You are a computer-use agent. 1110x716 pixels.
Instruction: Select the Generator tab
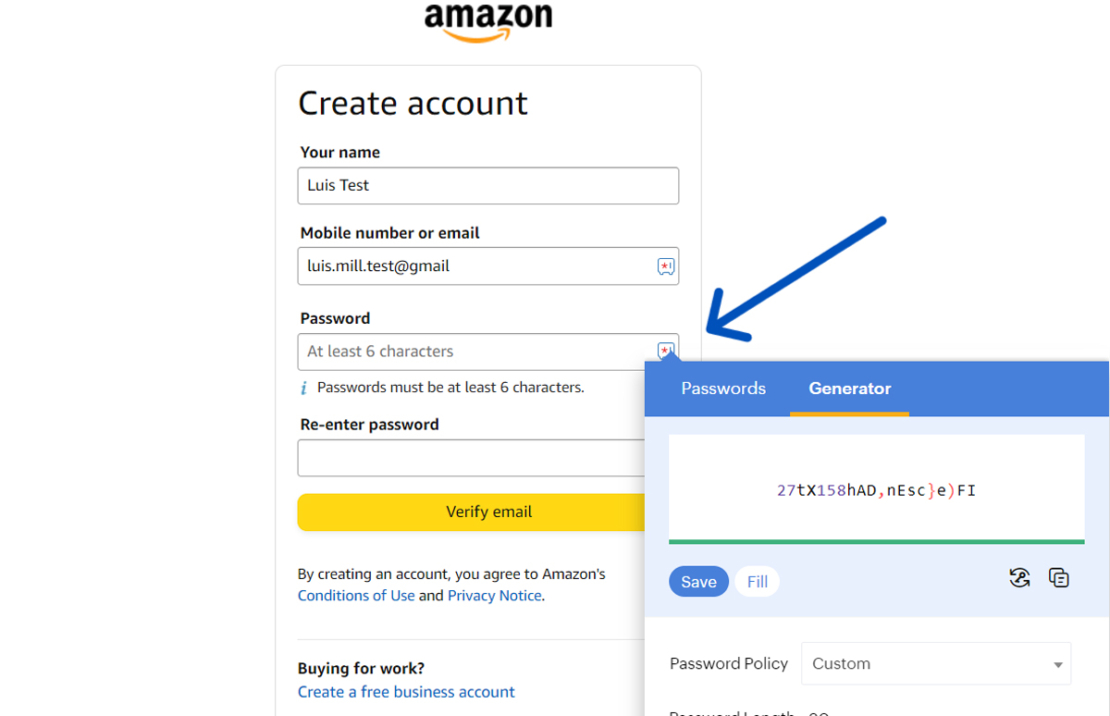(849, 389)
